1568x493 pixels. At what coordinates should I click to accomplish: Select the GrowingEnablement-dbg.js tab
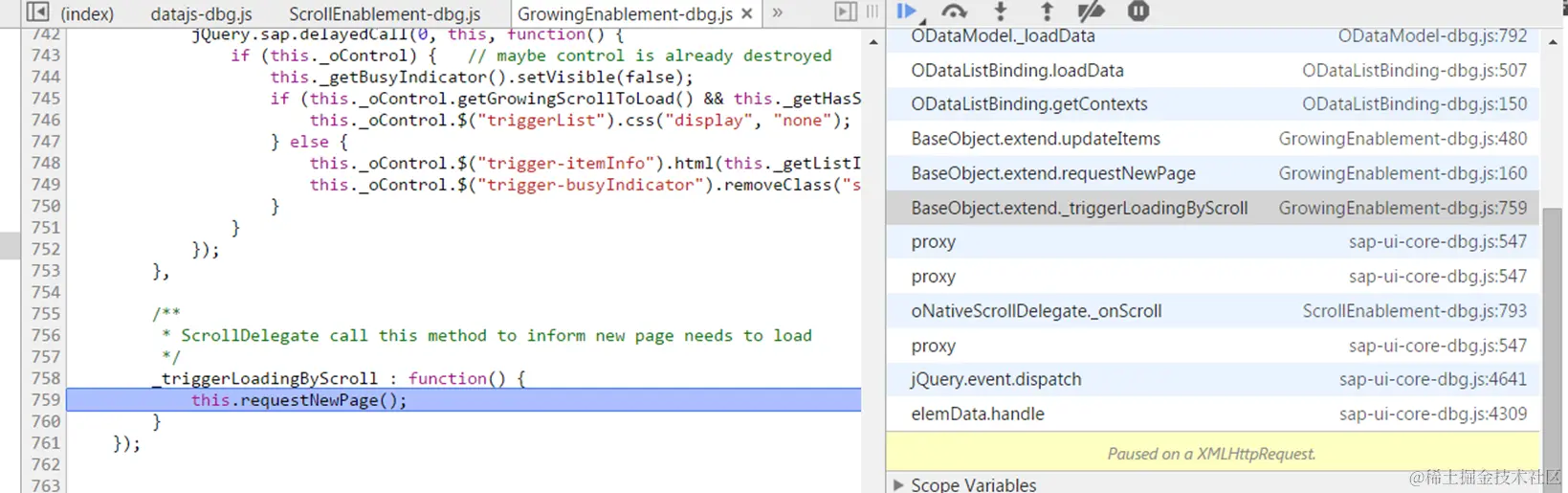click(625, 14)
